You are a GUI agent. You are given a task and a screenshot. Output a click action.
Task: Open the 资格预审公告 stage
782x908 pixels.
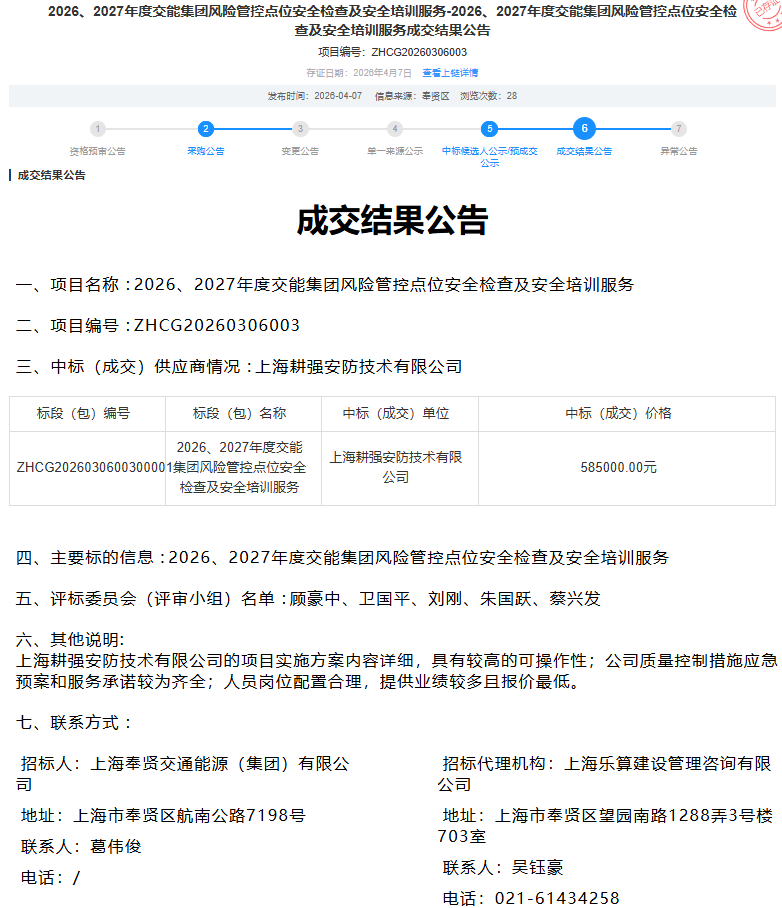[x=97, y=151]
